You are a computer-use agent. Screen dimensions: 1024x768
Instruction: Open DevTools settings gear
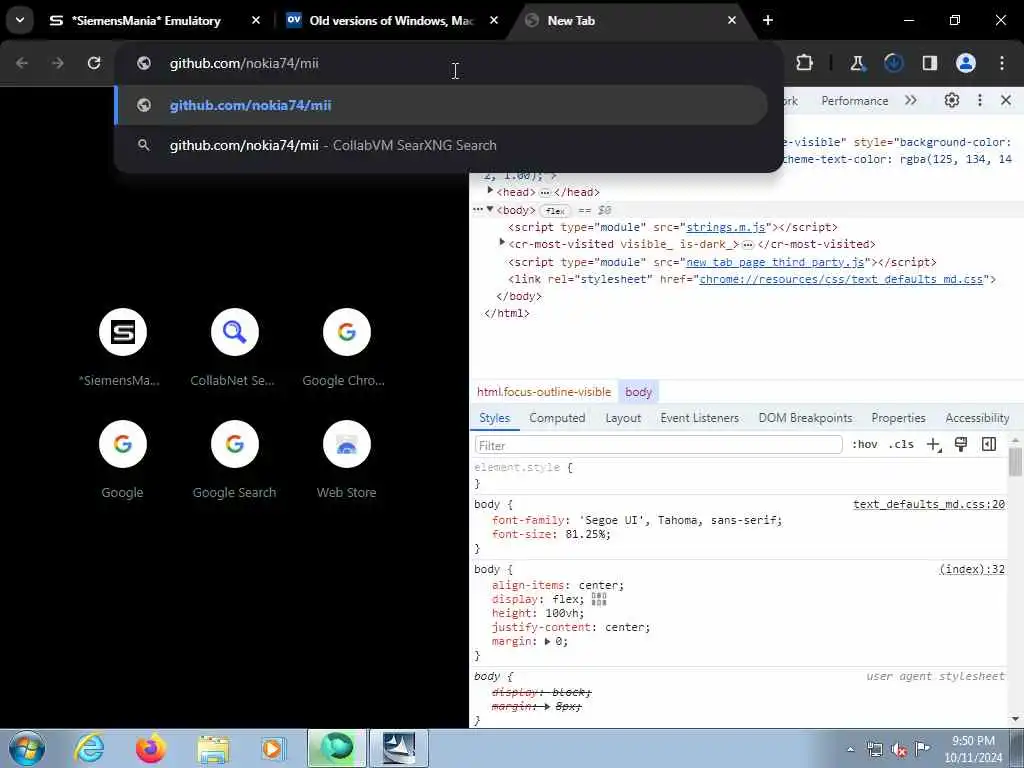[952, 101]
